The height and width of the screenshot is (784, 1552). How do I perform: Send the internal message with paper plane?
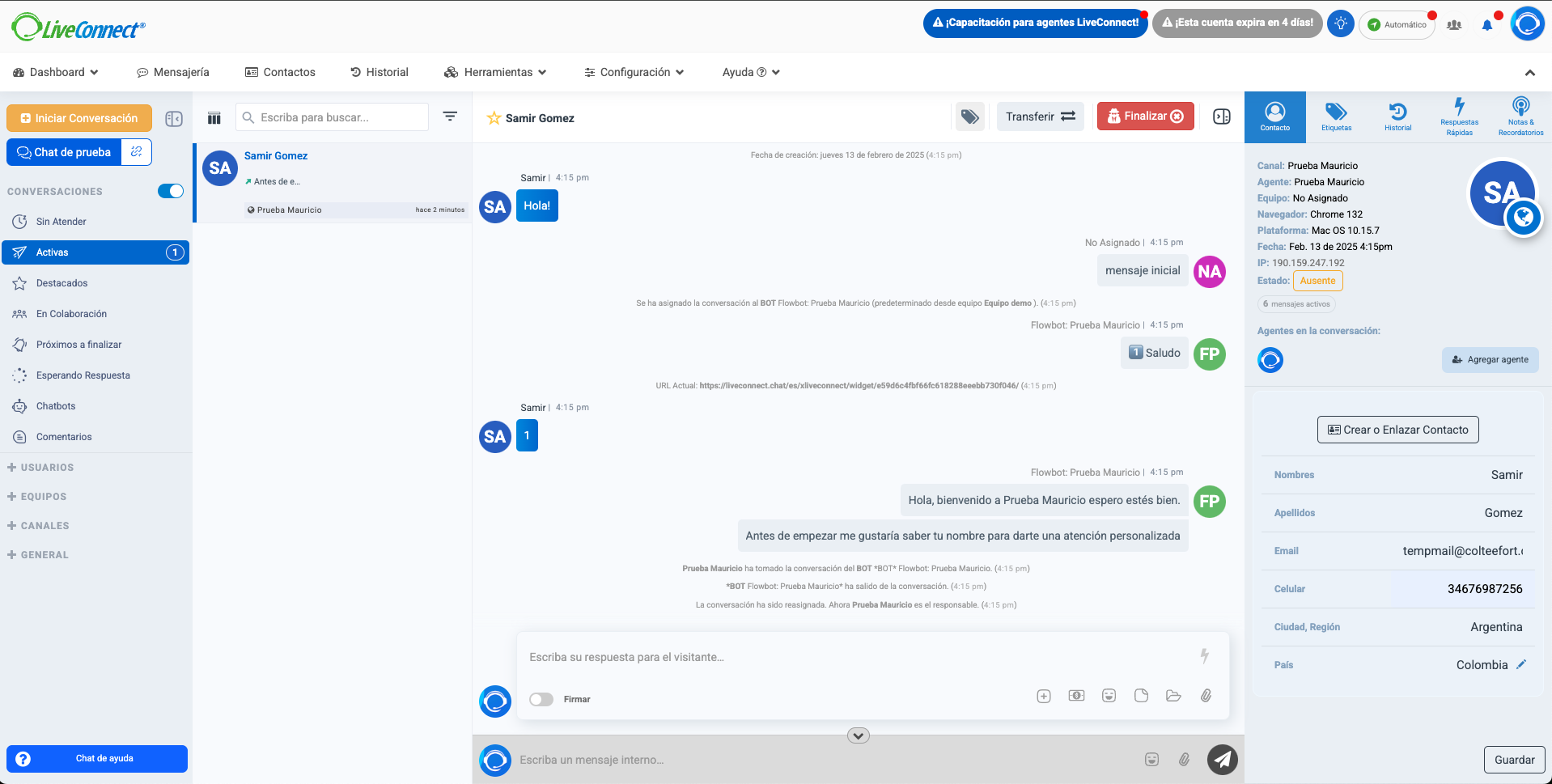[1222, 760]
